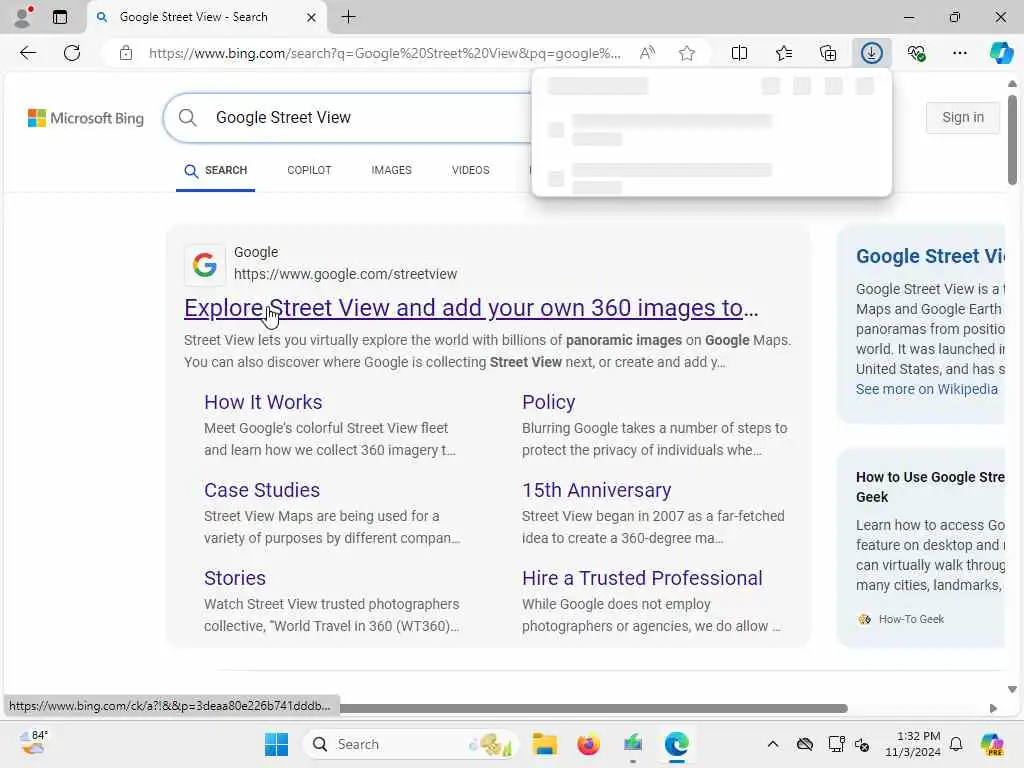This screenshot has width=1024, height=768.
Task: Click the search magnifier in Bing box
Action: pos(187,118)
